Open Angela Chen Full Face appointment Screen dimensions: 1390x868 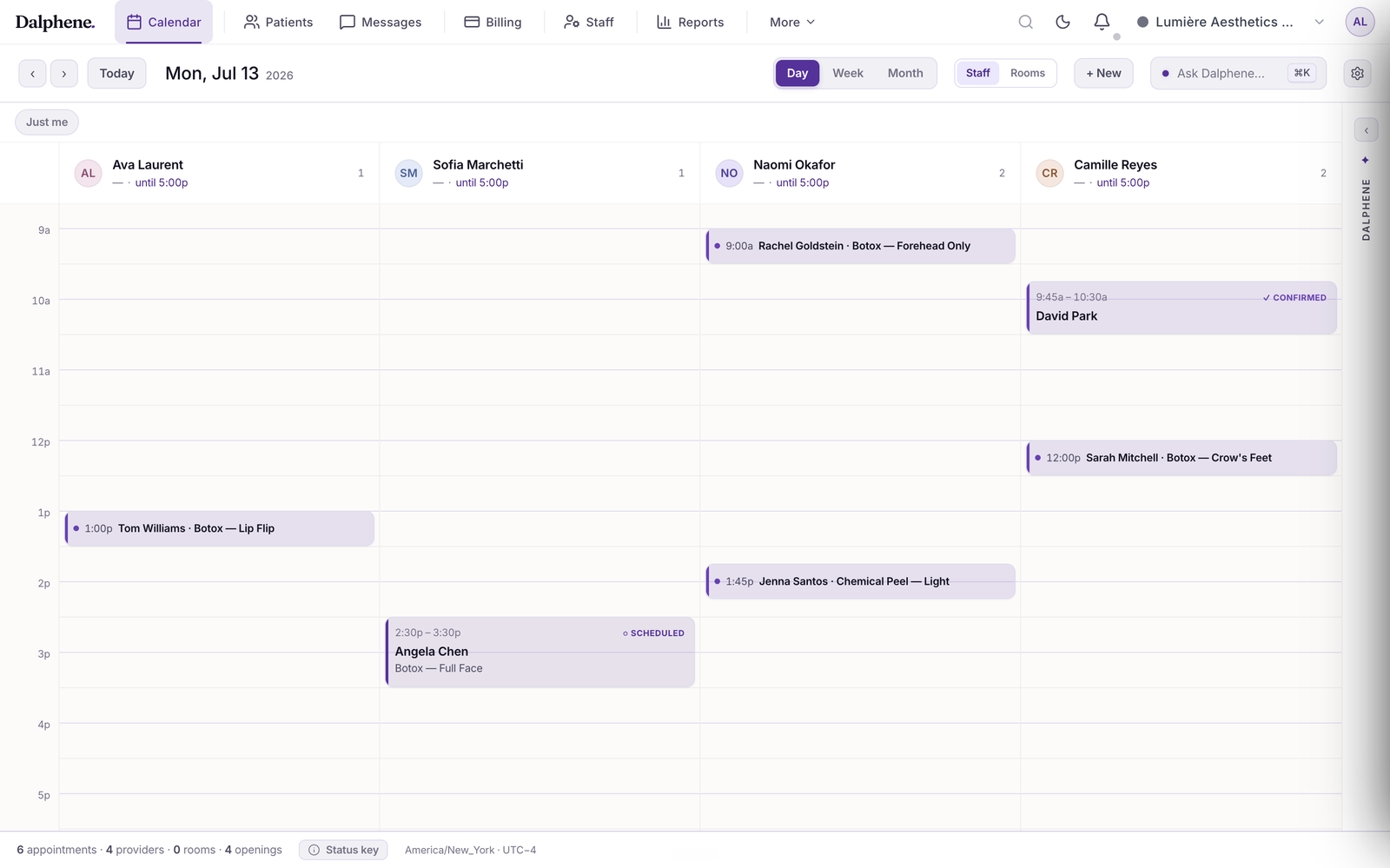(540, 652)
